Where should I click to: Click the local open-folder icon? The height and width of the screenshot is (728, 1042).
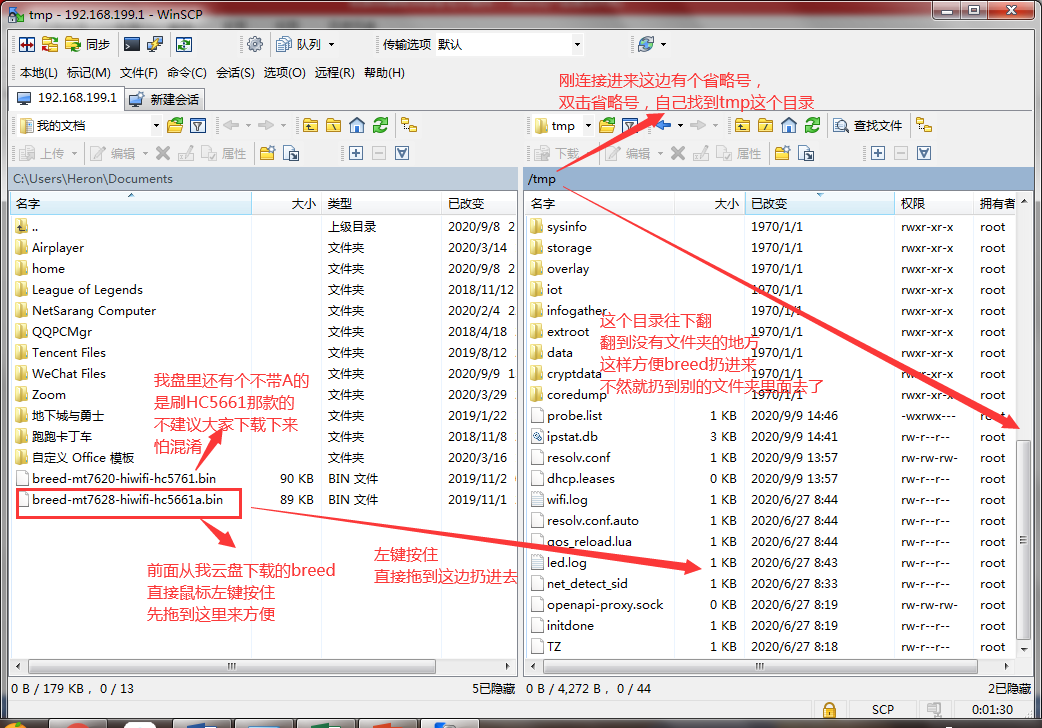175,125
